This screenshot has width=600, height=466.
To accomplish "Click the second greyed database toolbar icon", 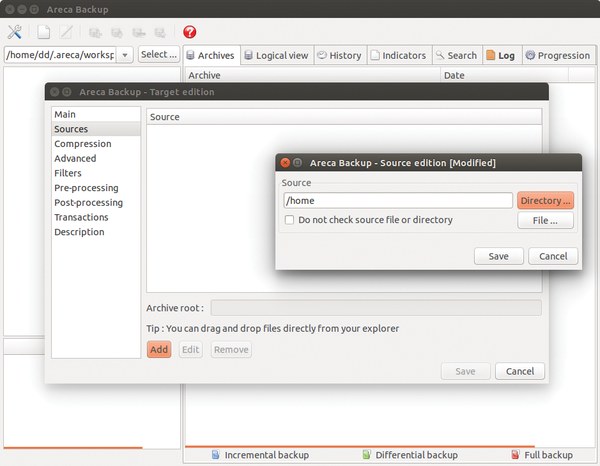I will 117,33.
